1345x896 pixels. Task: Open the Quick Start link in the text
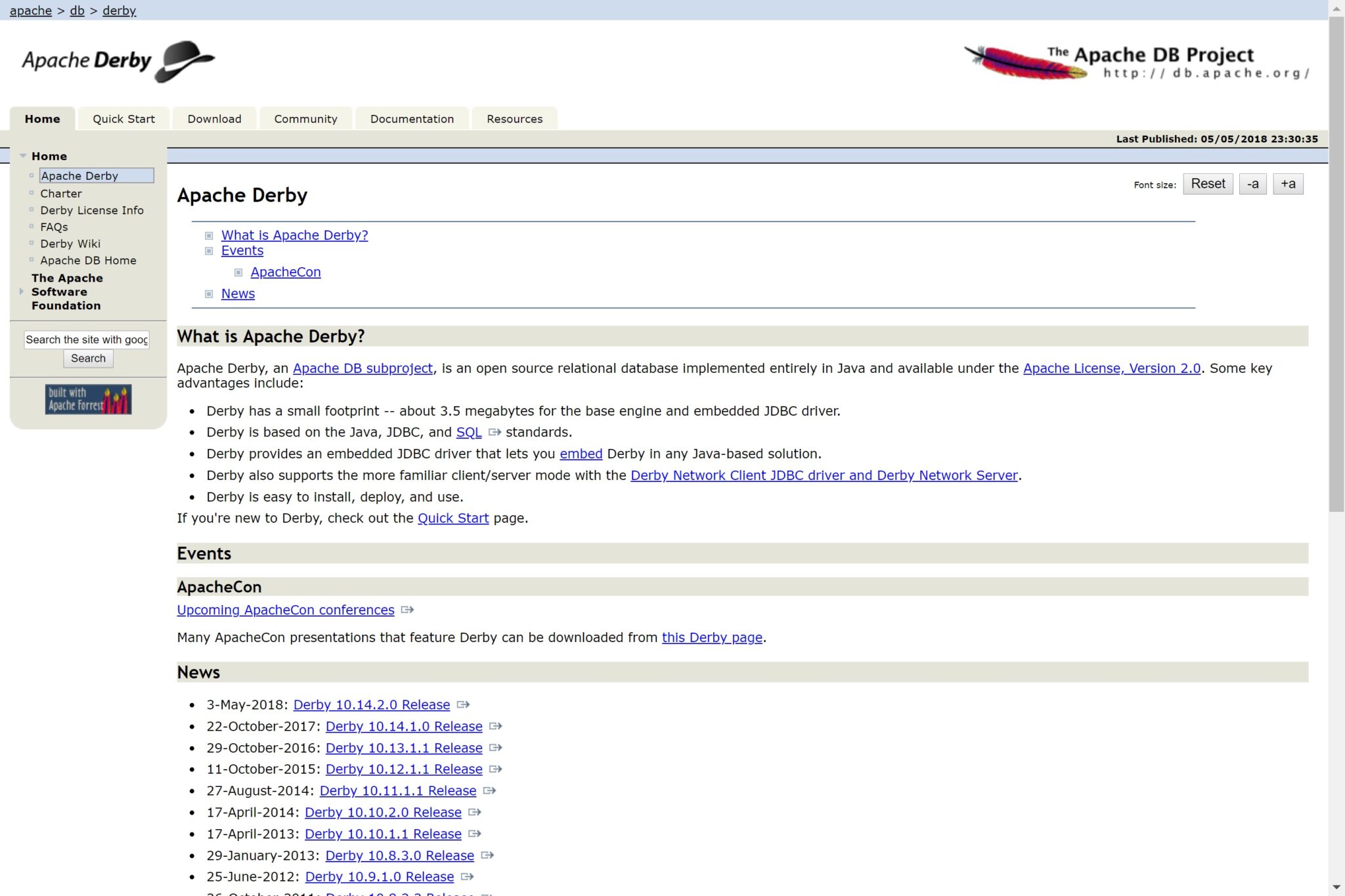point(453,518)
